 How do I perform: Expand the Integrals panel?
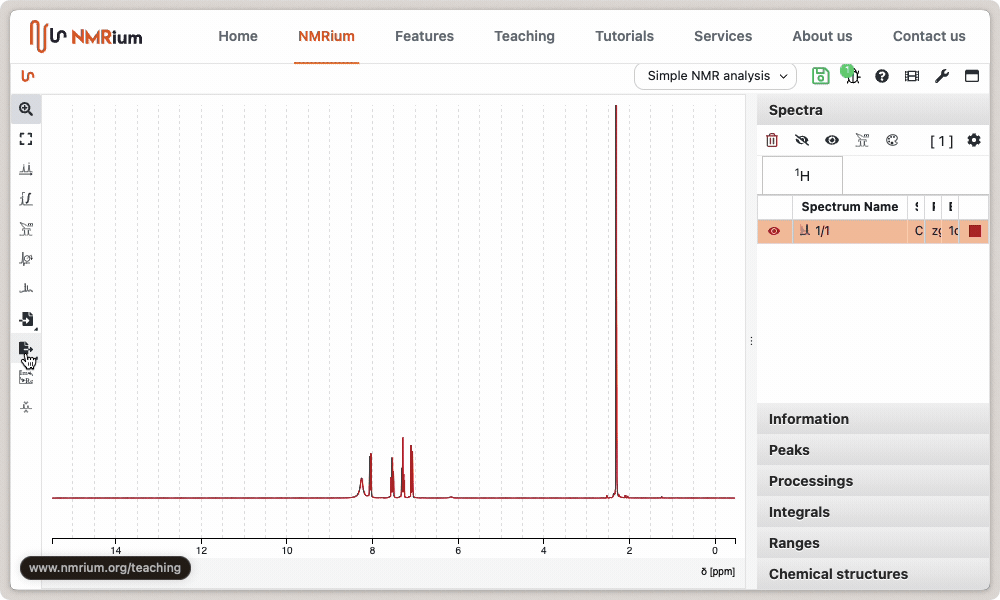pos(872,512)
